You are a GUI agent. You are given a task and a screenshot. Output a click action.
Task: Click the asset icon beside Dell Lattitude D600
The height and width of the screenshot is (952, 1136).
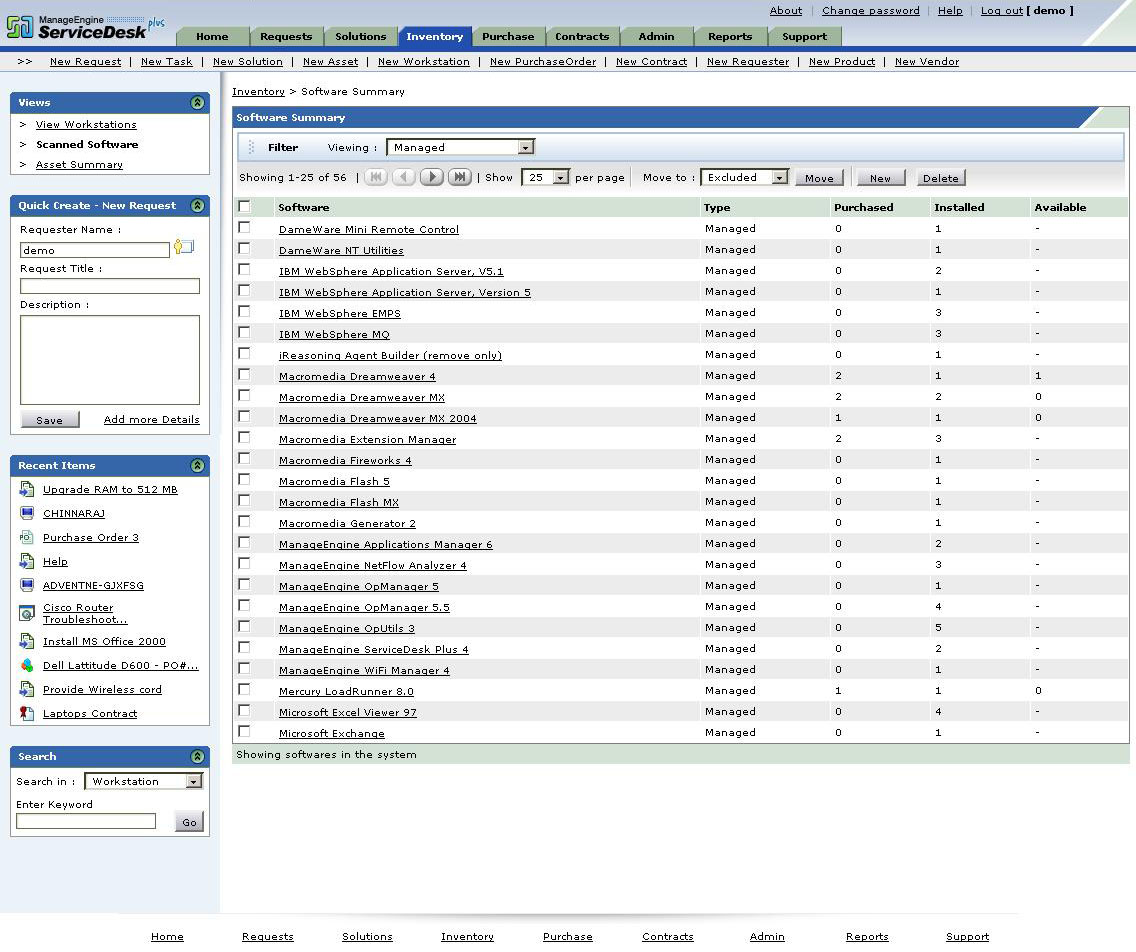pyautogui.click(x=26, y=666)
